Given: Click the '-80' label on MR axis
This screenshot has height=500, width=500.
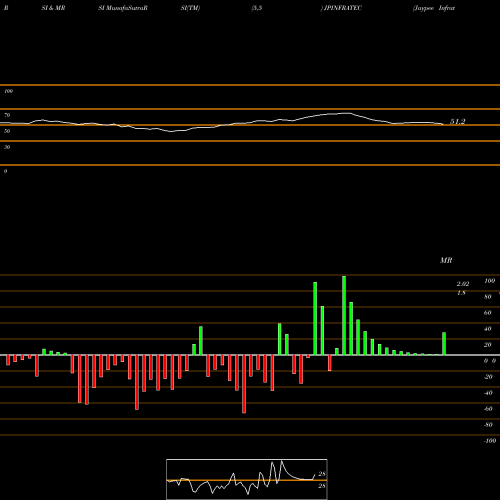Looking at the screenshot, I should pyautogui.click(x=488, y=425).
